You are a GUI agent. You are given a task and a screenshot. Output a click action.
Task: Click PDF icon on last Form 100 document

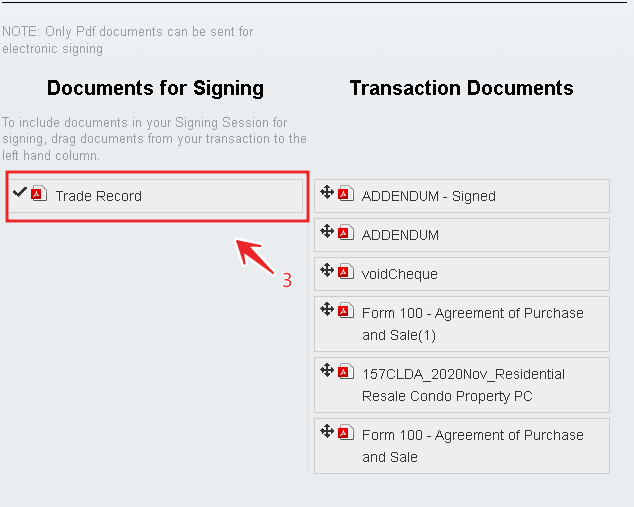point(346,433)
